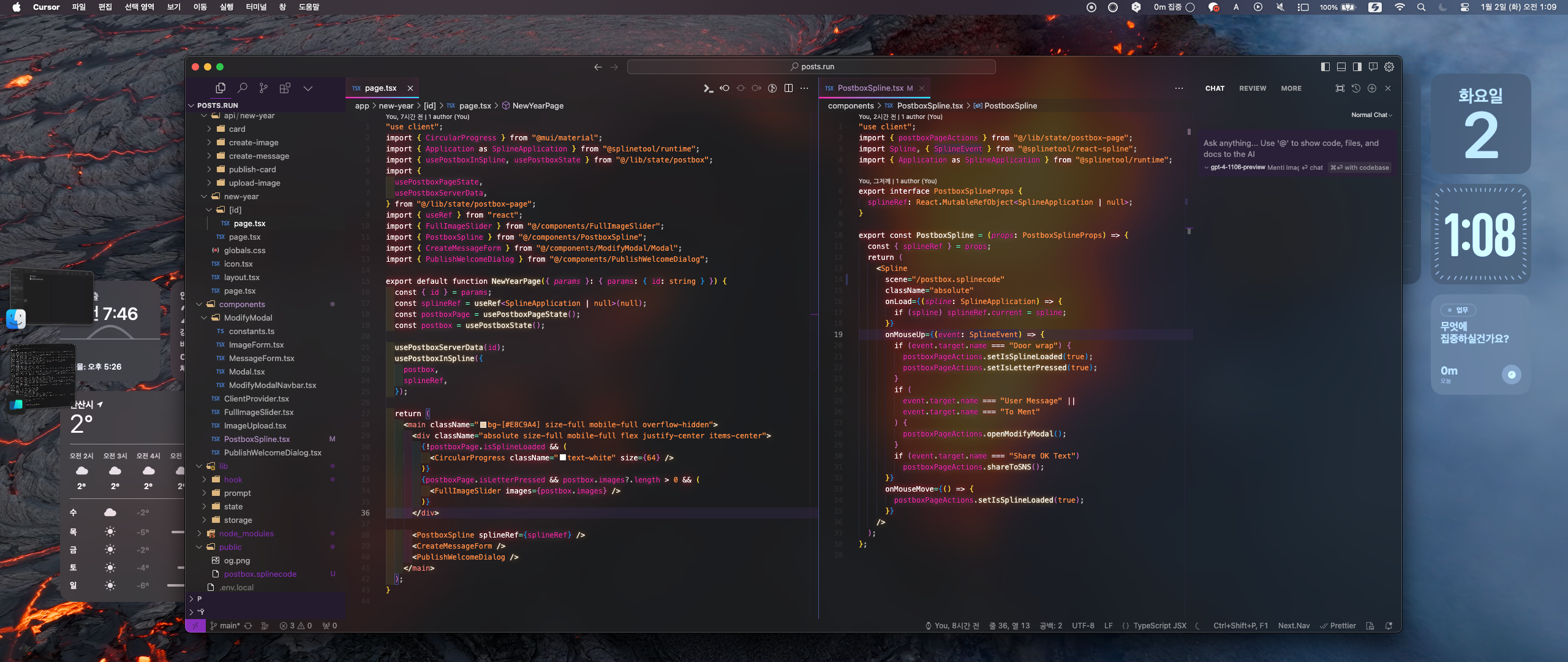The image size is (1568, 662).
Task: Show chat history icon
Action: [1356, 88]
